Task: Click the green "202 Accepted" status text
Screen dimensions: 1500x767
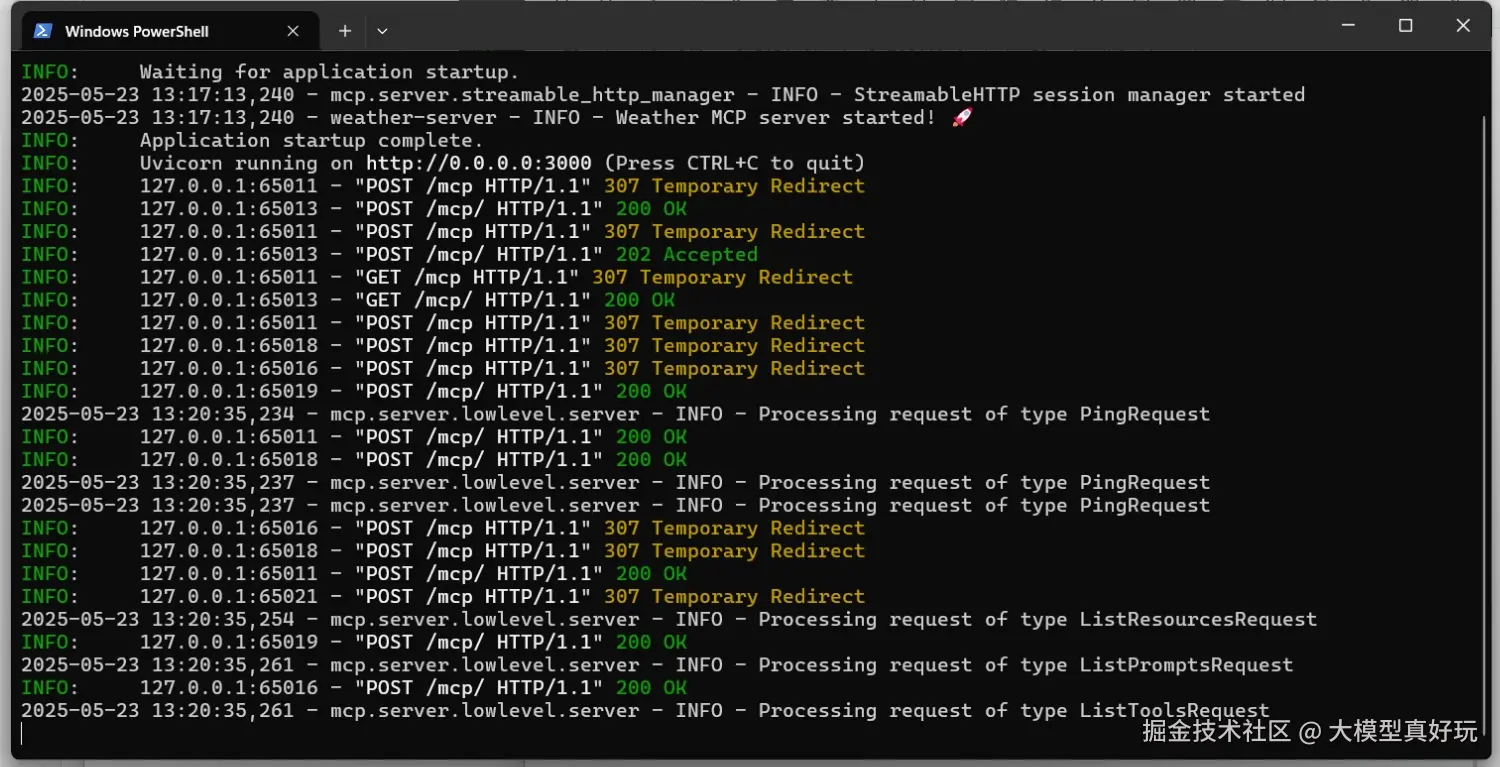Action: 686,255
